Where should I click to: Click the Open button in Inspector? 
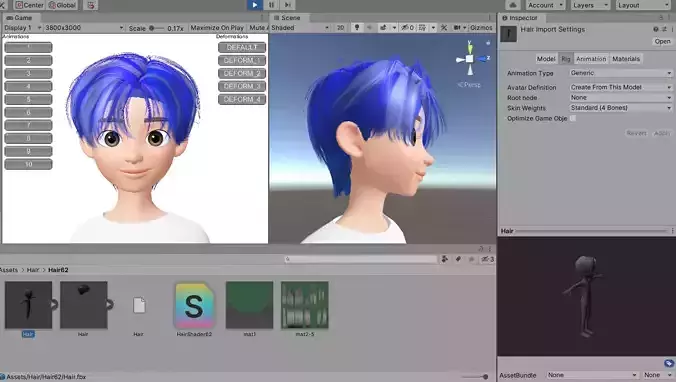point(662,41)
